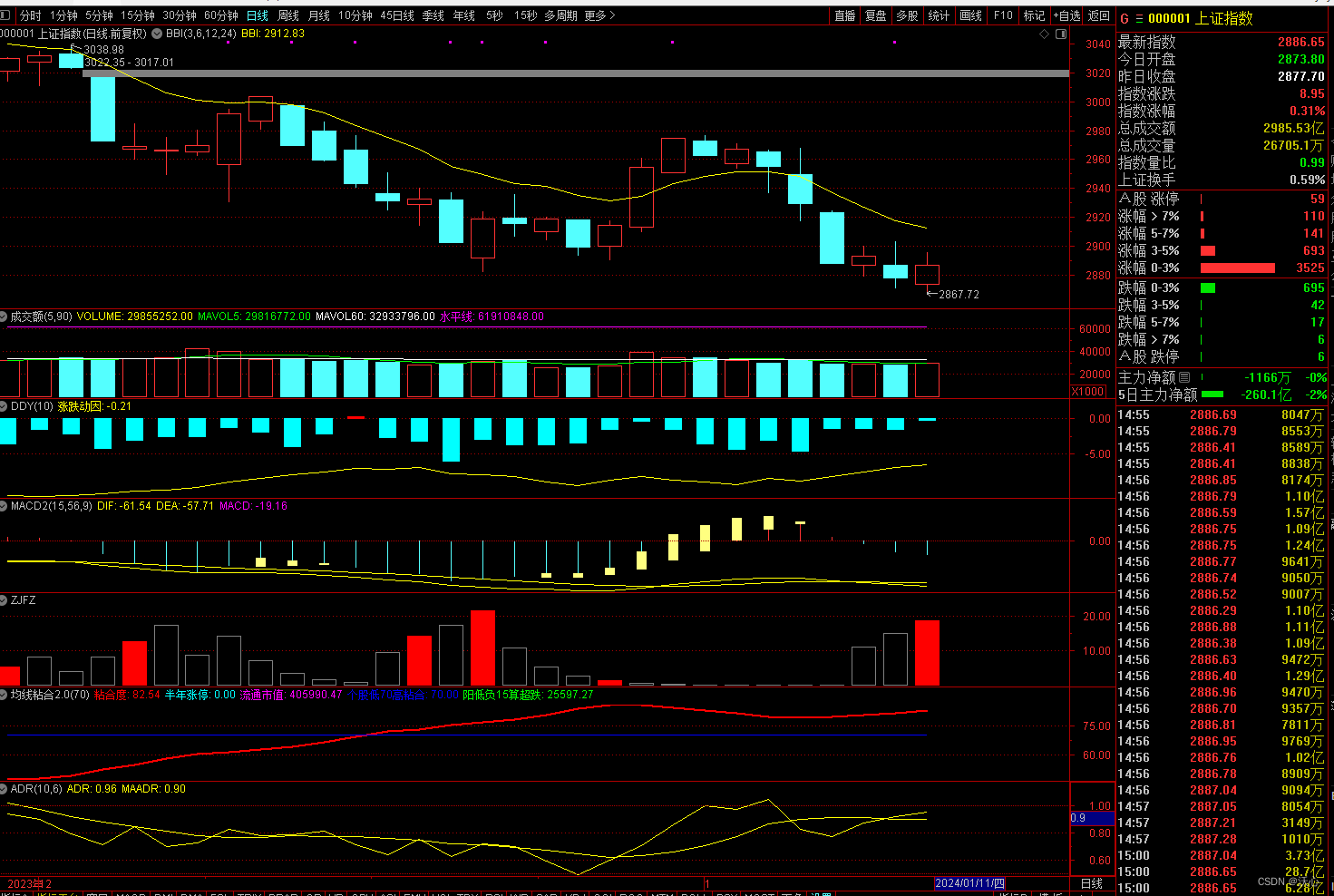Click the red G icon before 000001
The image size is (1334, 896).
click(x=1125, y=18)
